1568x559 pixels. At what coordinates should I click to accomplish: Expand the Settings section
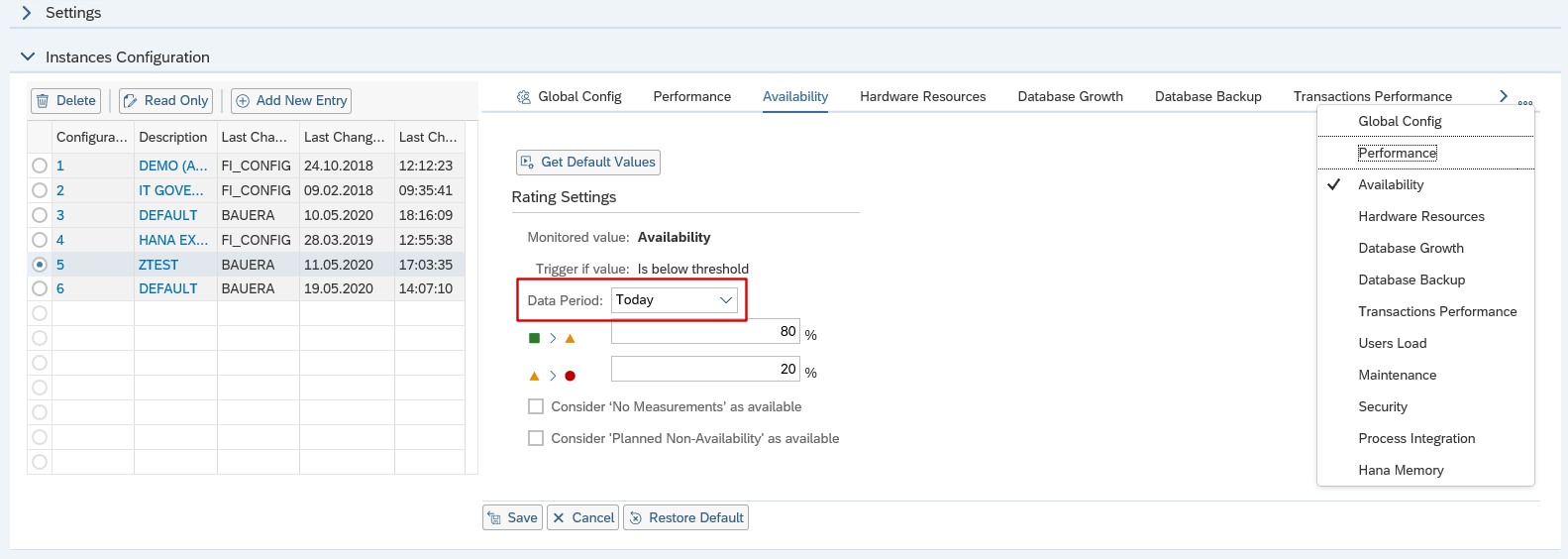click(x=27, y=13)
